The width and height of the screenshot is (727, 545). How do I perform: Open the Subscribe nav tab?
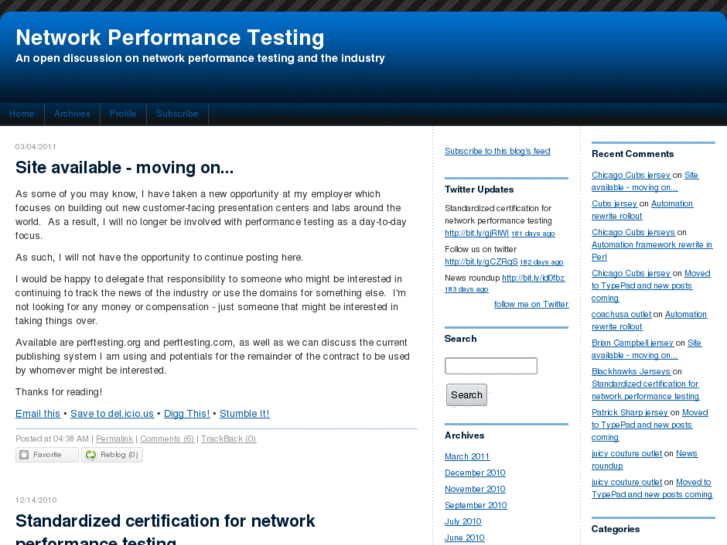tap(177, 114)
